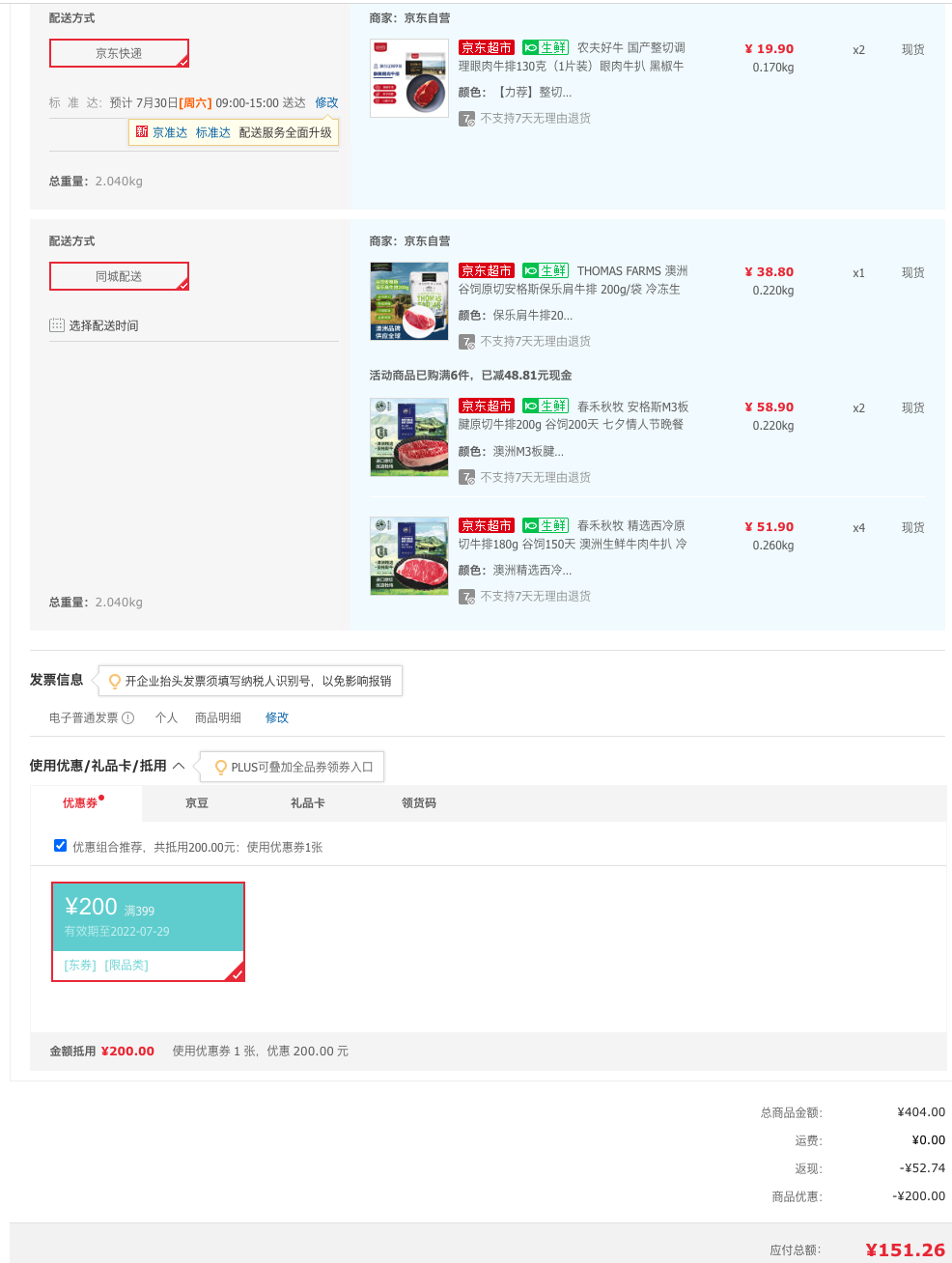Click no-7-day-return icon on 农夫好牛 item
The height and width of the screenshot is (1263, 952).
[x=466, y=119]
